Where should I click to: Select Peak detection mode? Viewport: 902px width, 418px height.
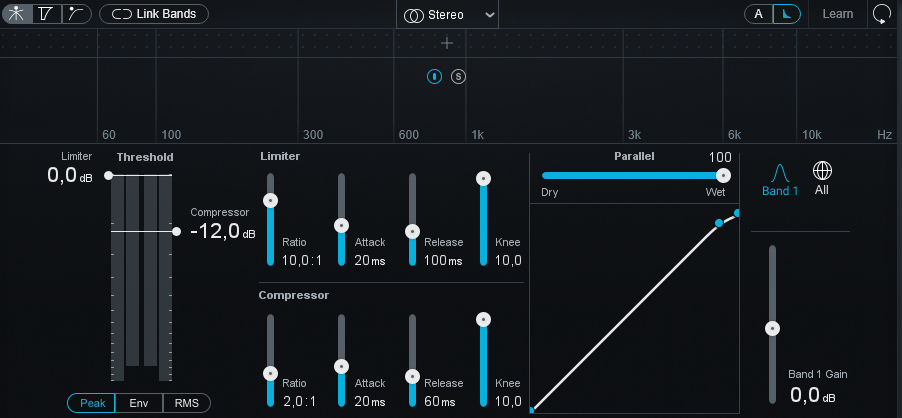pos(92,403)
